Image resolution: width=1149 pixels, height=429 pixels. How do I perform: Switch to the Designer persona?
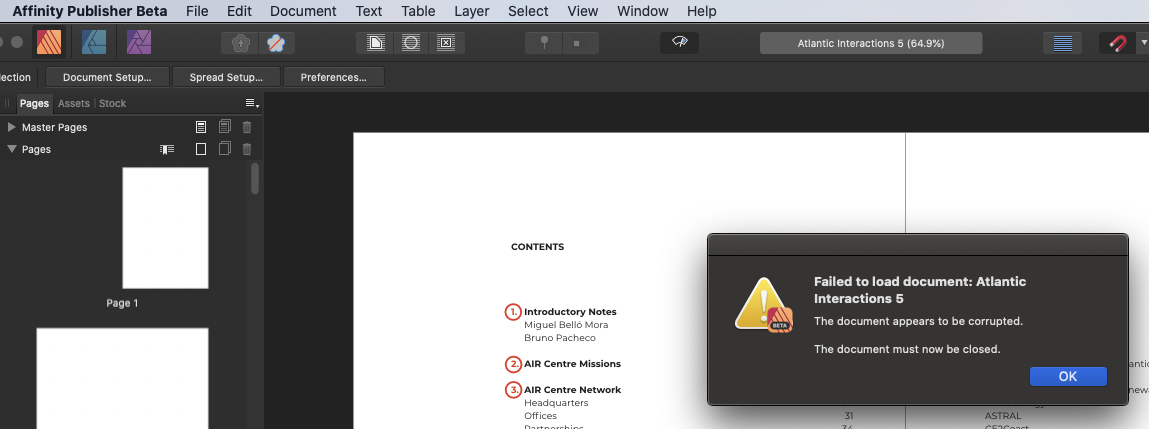click(x=94, y=43)
